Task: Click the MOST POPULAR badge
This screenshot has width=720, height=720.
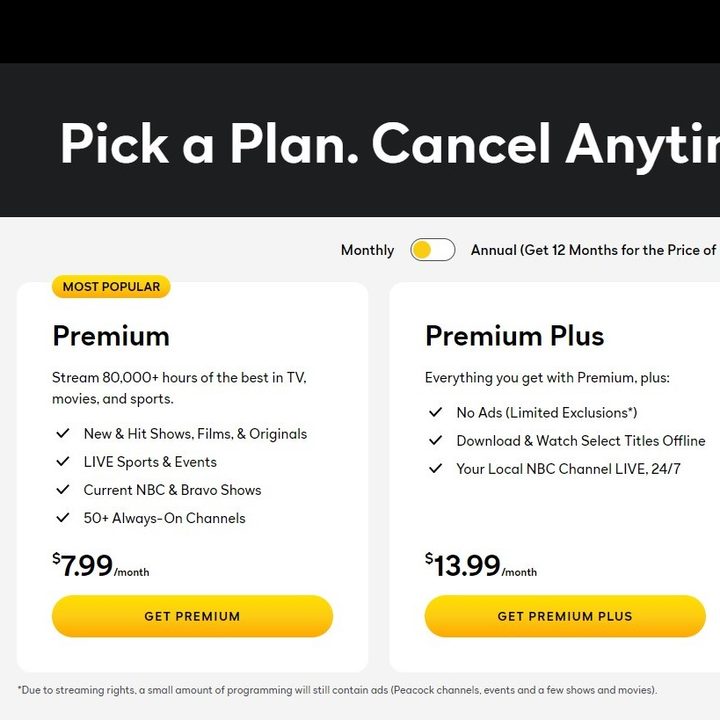Action: 111,287
